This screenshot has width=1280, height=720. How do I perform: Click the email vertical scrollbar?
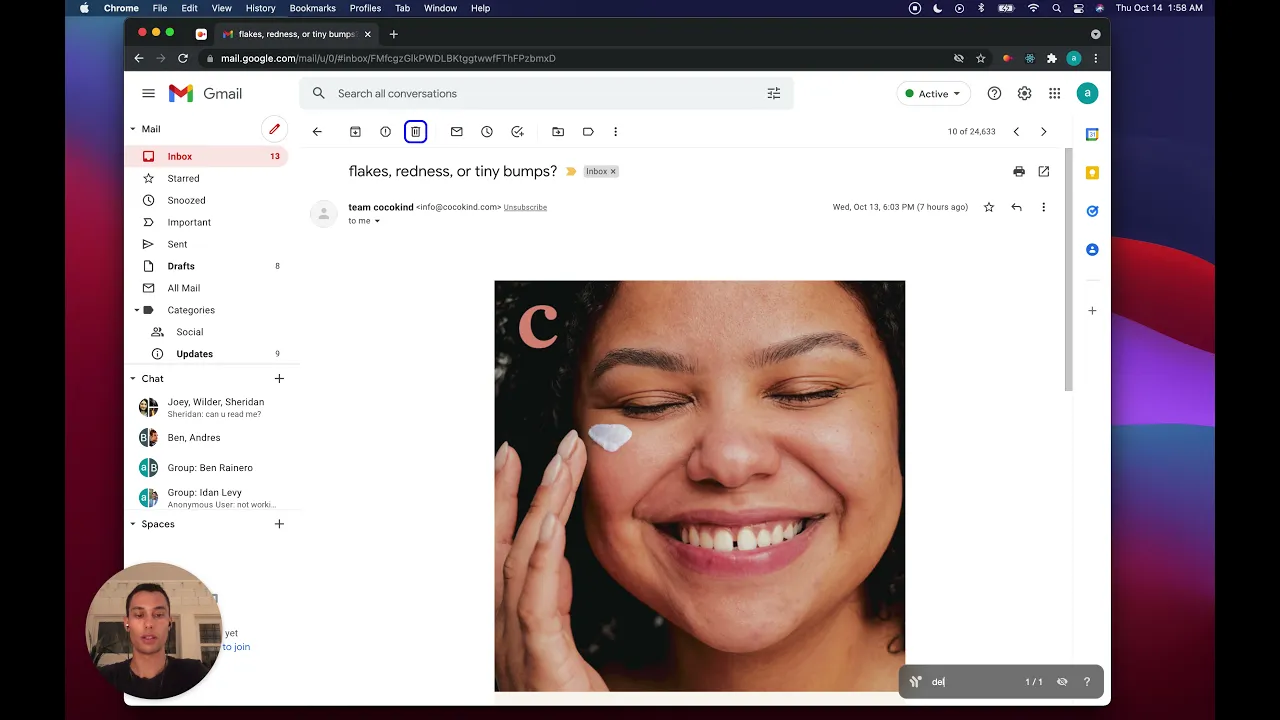(1068, 270)
